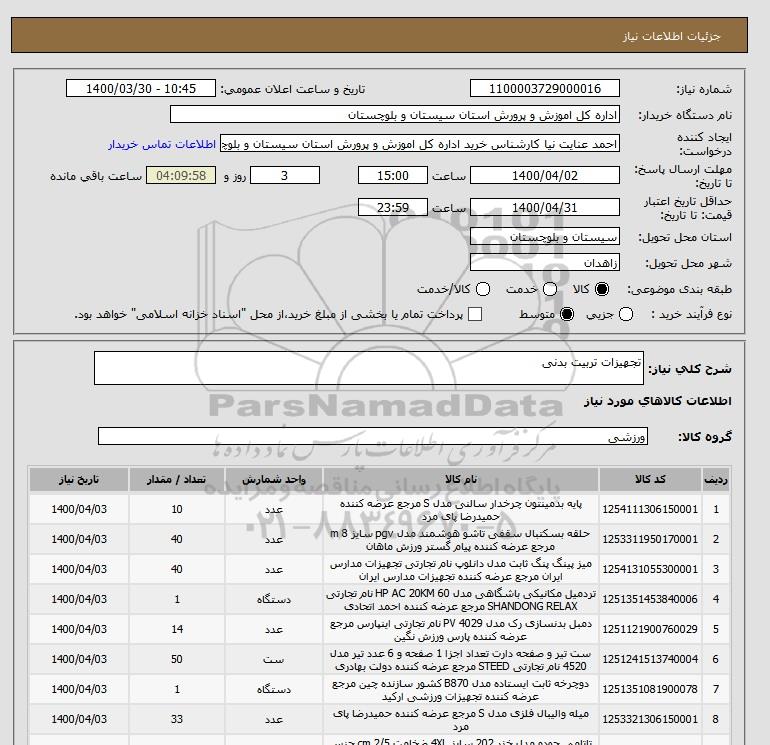The image size is (770, 745).
Task: Click the B870 stationary bike item name
Action: coord(461,690)
